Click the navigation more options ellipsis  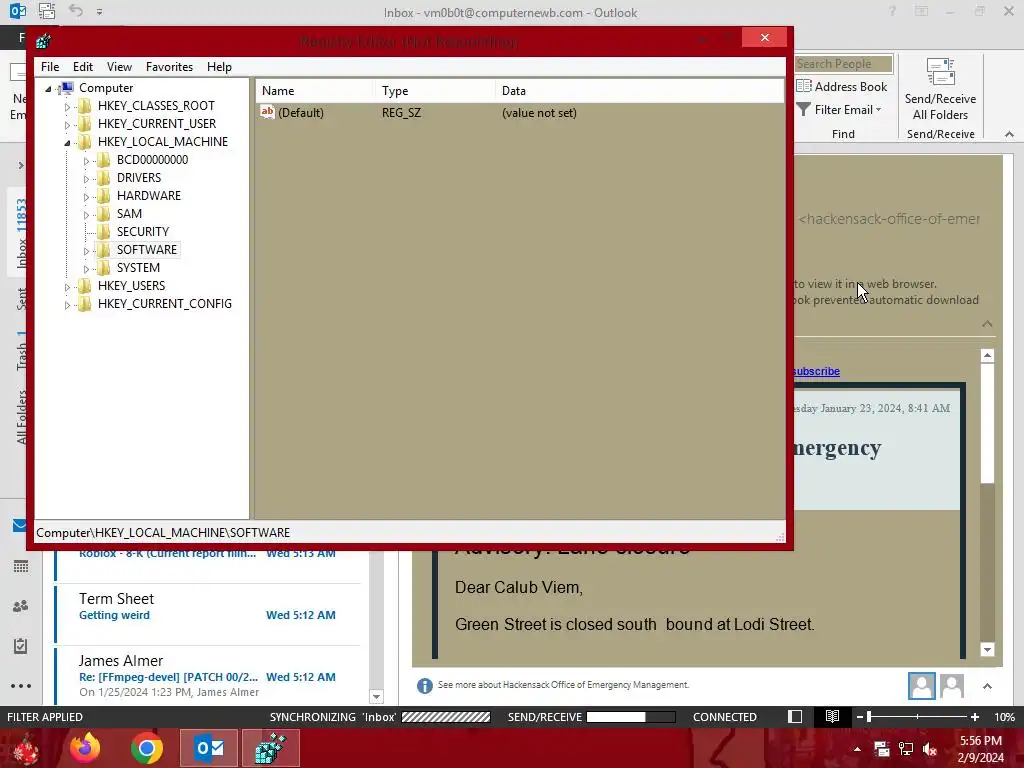coord(20,686)
